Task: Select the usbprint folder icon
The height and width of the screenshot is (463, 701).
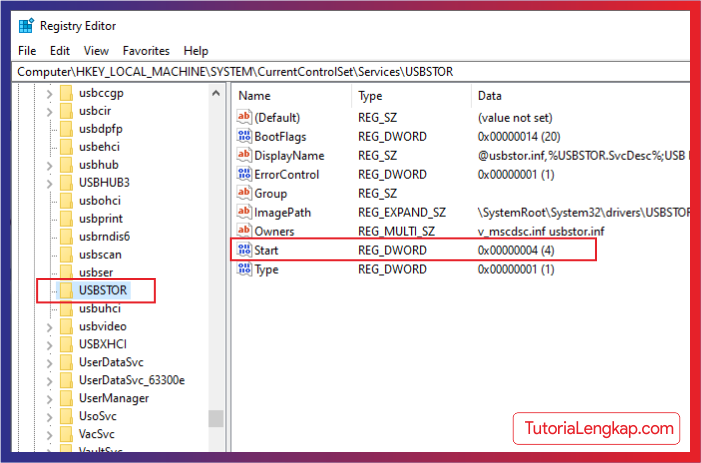Action: point(66,219)
